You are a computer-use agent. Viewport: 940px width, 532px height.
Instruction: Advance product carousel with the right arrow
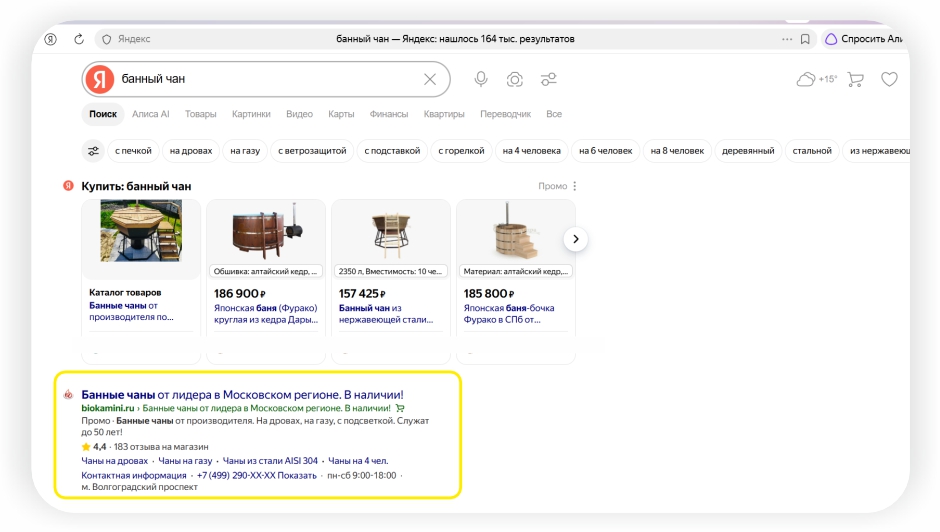pyautogui.click(x=576, y=239)
